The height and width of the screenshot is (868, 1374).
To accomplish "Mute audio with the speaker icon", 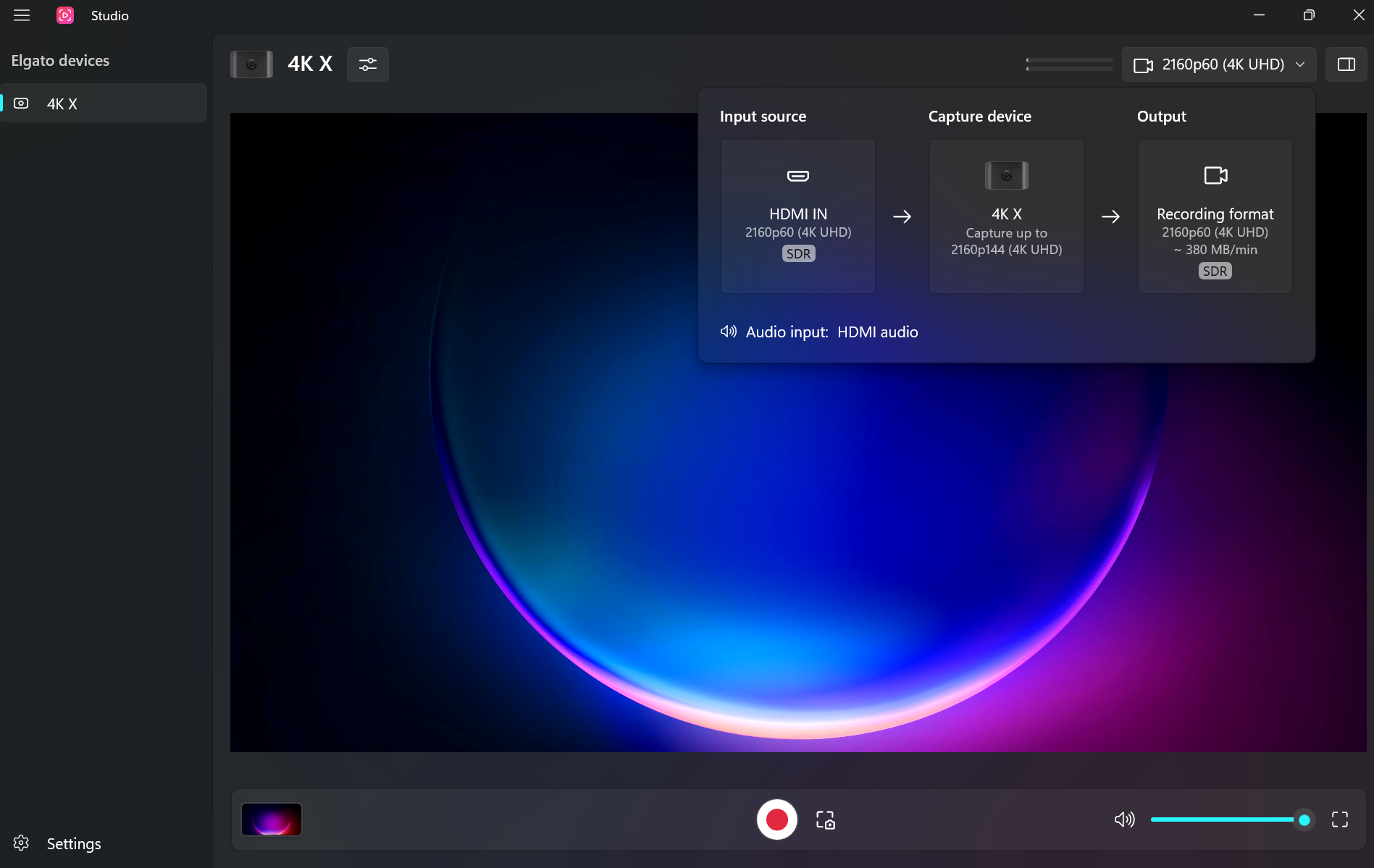I will pos(1124,819).
